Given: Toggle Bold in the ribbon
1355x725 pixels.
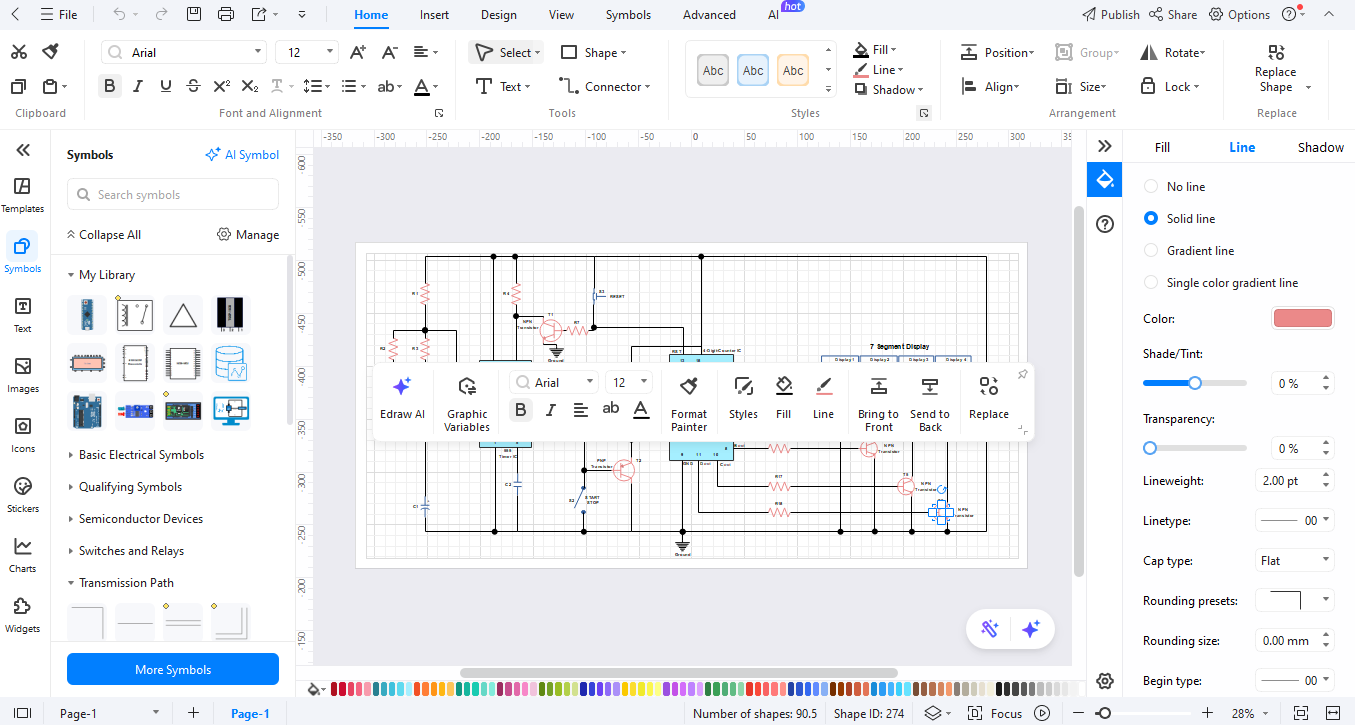Looking at the screenshot, I should (110, 86).
